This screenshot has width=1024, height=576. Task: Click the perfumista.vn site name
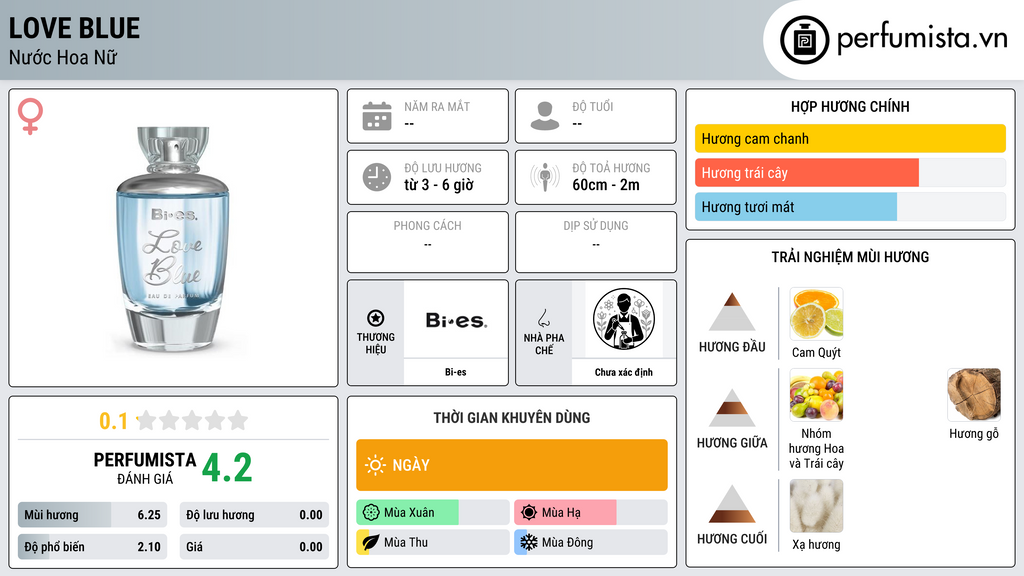[x=922, y=39]
